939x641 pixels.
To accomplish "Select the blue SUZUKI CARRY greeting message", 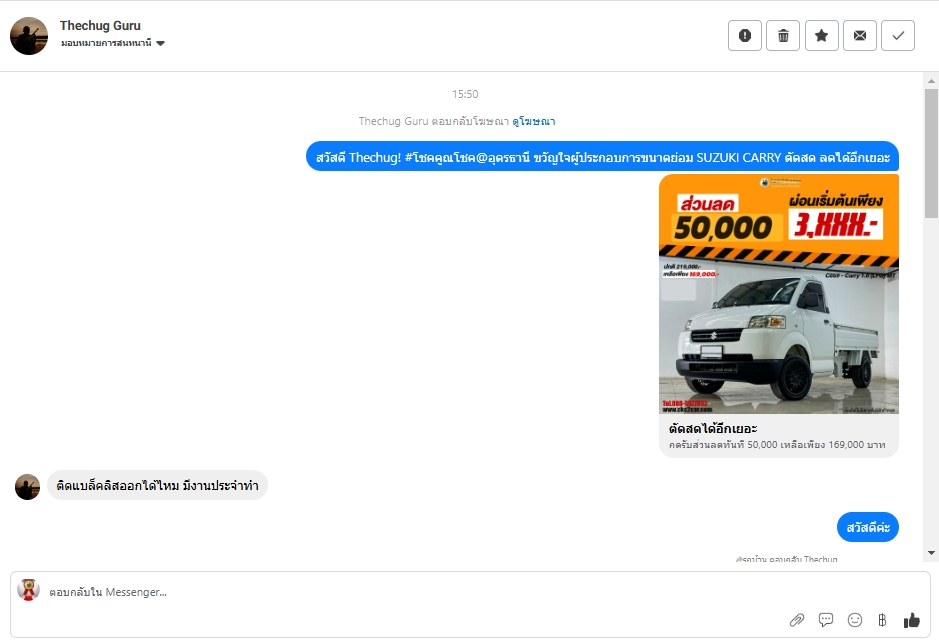I will (602, 157).
